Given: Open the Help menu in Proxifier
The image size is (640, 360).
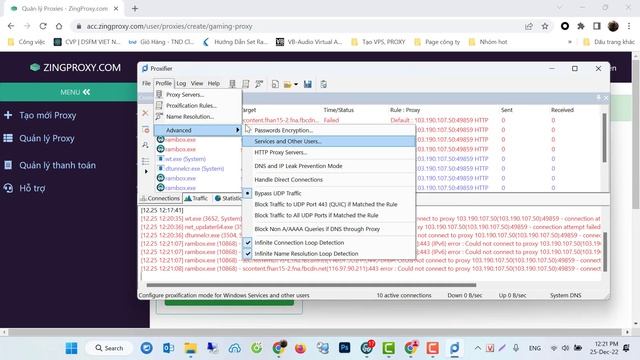Looking at the screenshot, I should click(214, 83).
